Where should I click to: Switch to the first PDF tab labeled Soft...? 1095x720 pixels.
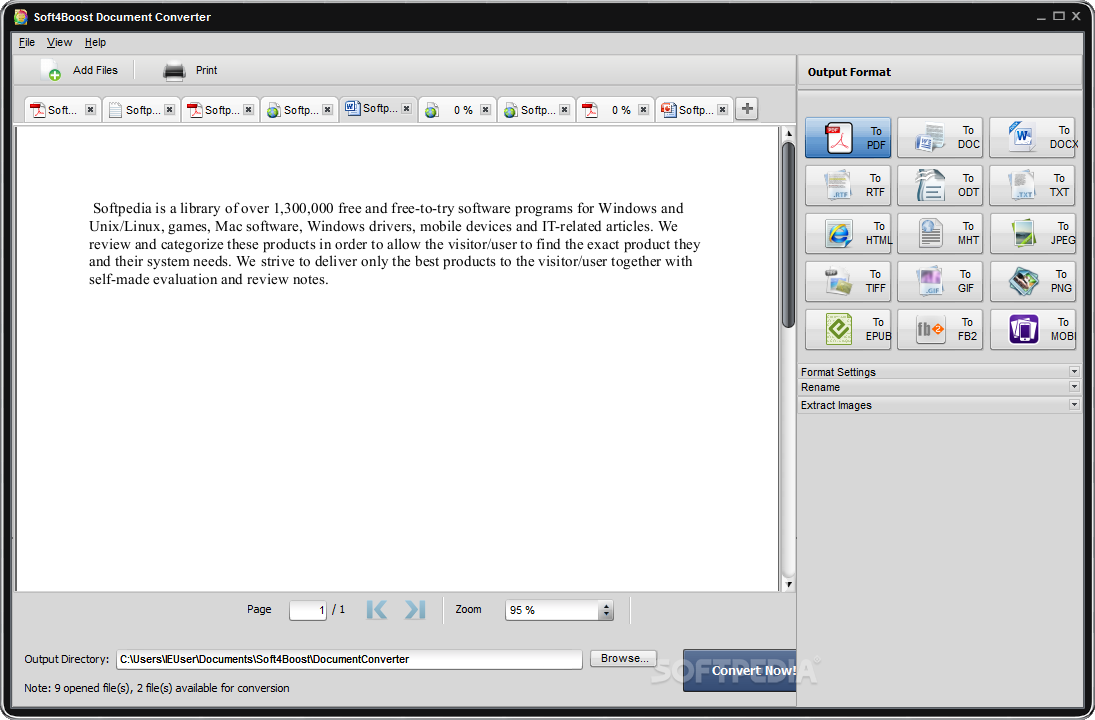62,110
